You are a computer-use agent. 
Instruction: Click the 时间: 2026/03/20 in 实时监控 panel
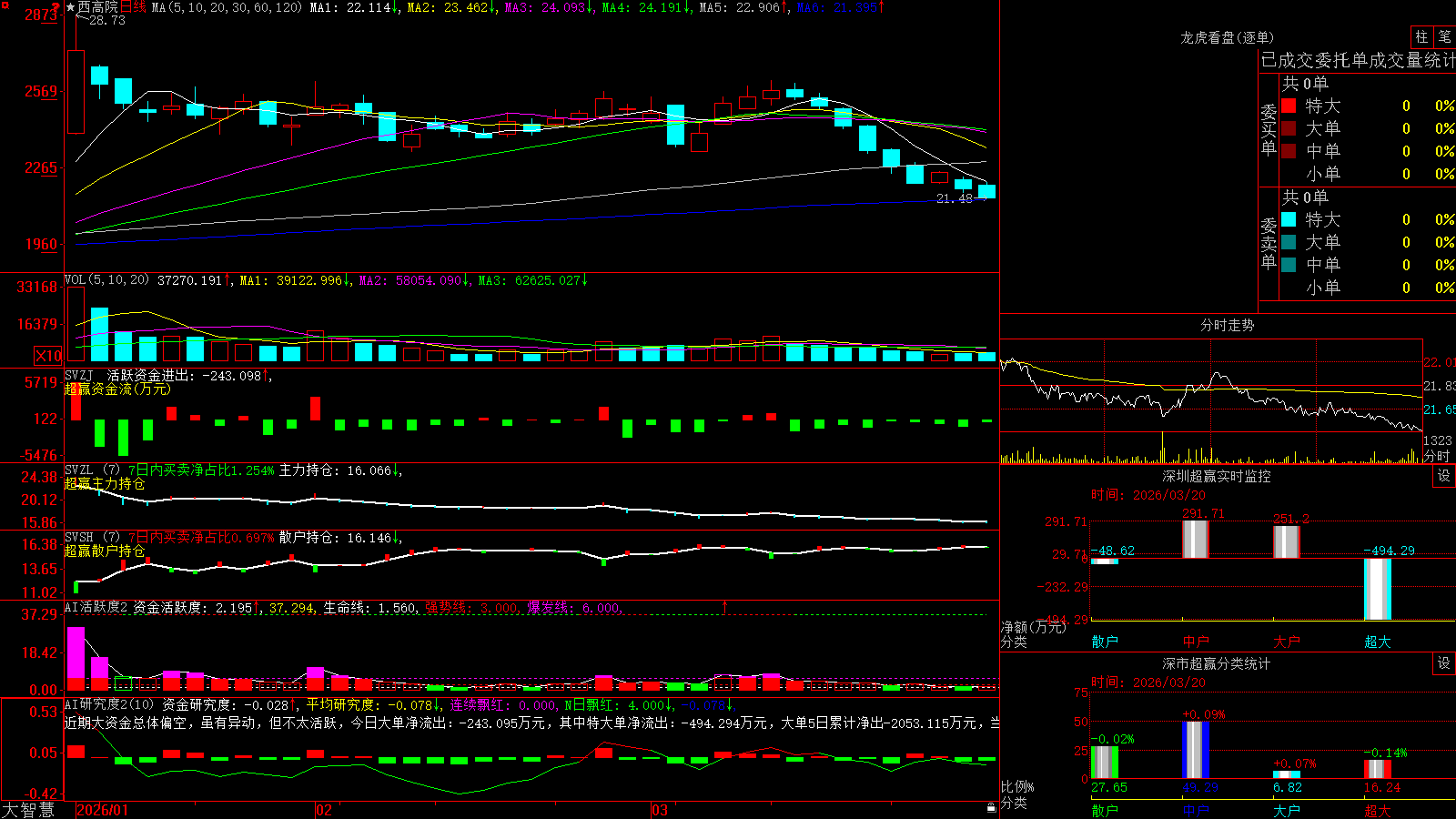1148,495
